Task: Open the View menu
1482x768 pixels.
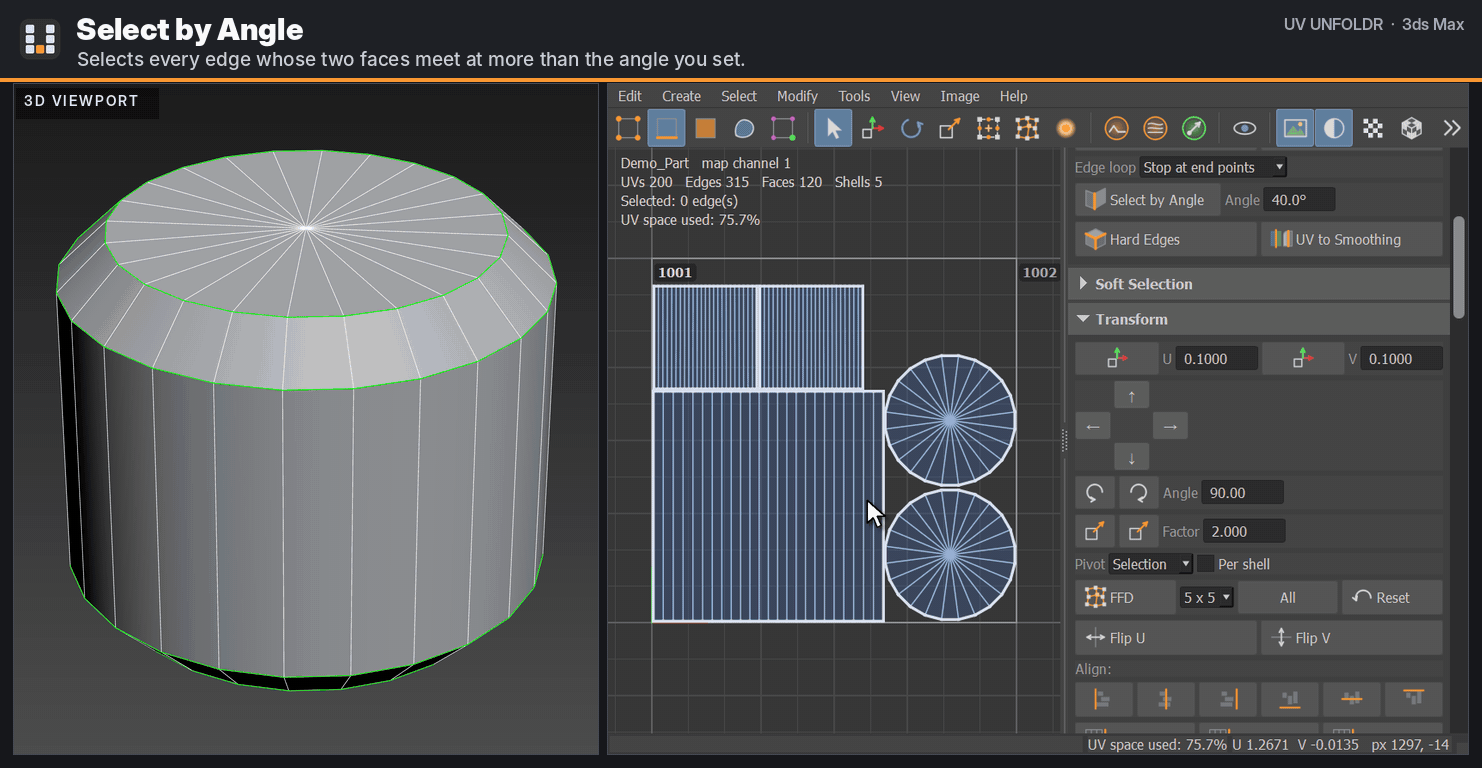Action: coord(905,96)
